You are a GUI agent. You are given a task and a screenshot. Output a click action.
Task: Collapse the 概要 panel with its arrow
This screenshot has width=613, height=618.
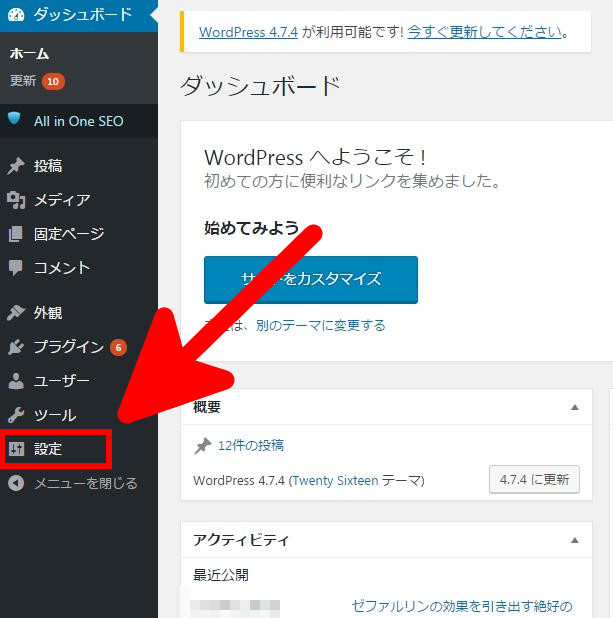[x=574, y=407]
